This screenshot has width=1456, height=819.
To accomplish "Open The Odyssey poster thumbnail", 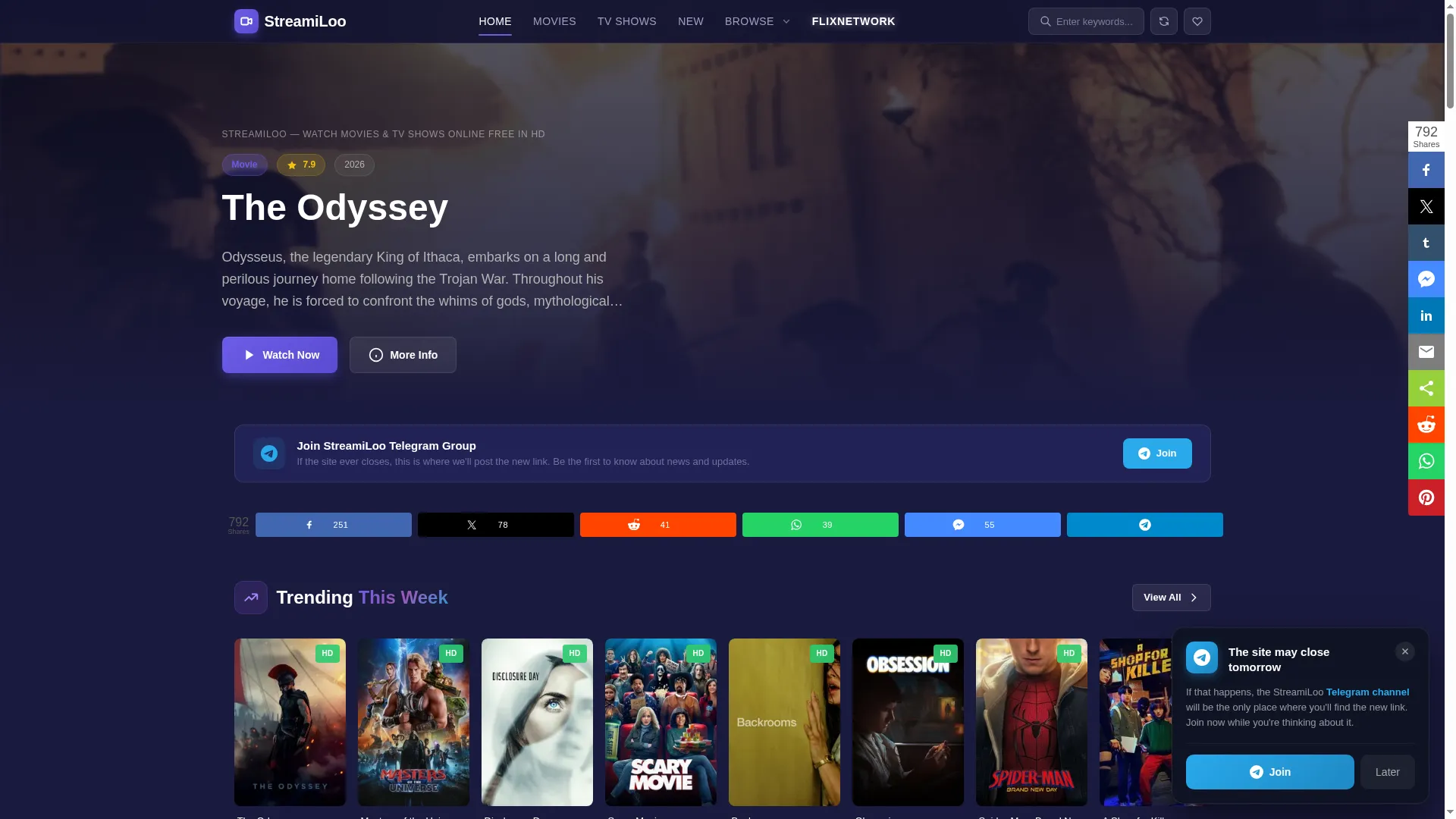I will (290, 722).
